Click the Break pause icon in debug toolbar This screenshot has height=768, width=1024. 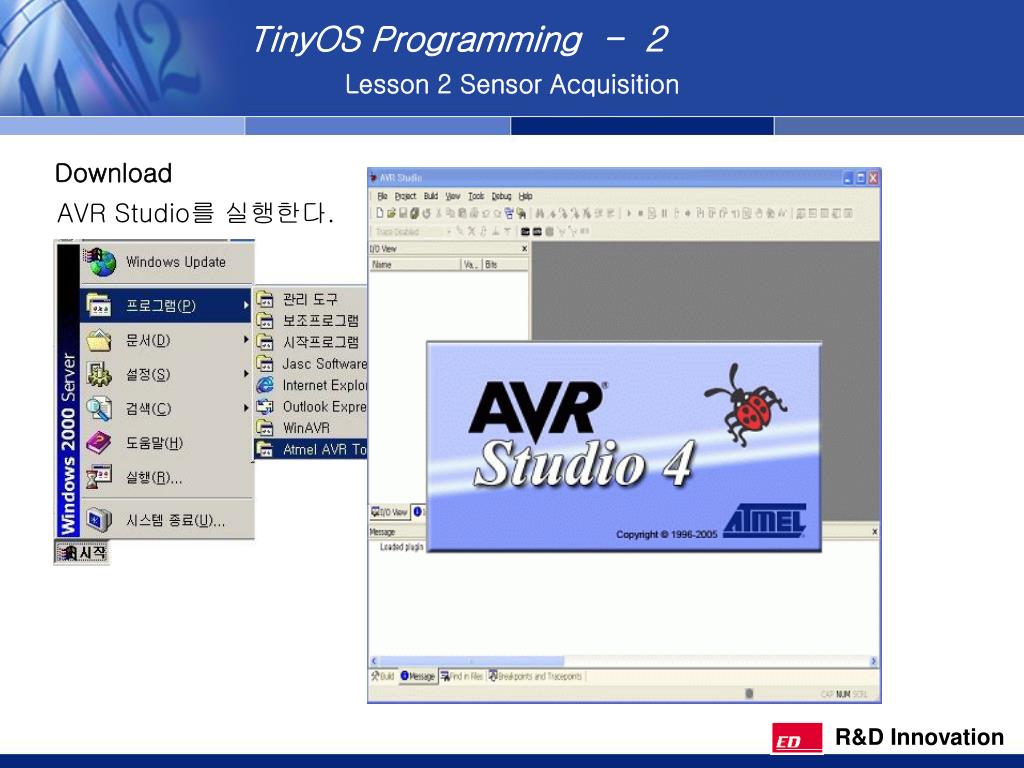click(664, 213)
